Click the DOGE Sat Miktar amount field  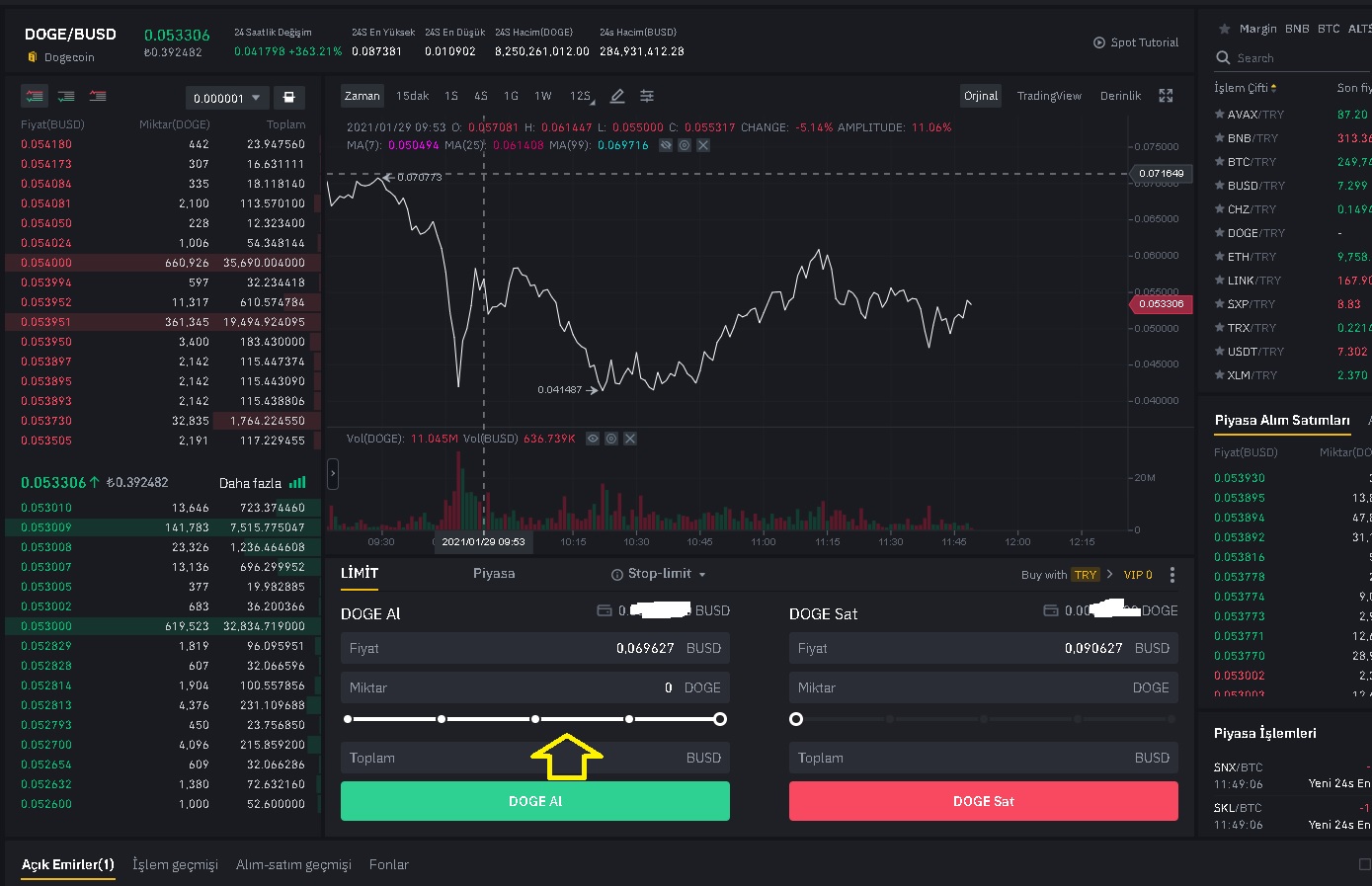pos(984,687)
